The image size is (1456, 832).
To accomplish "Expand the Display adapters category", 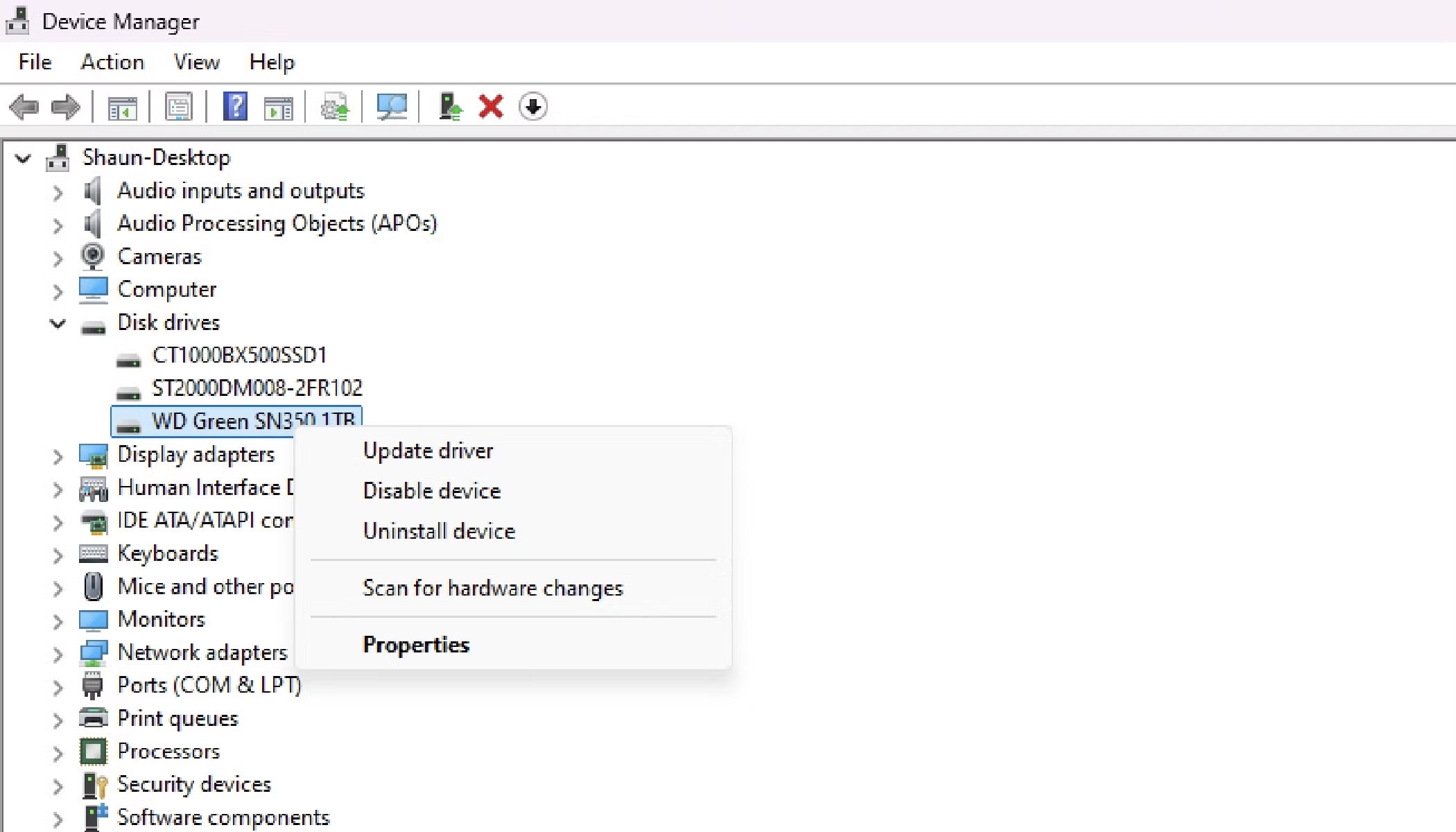I will coord(58,456).
